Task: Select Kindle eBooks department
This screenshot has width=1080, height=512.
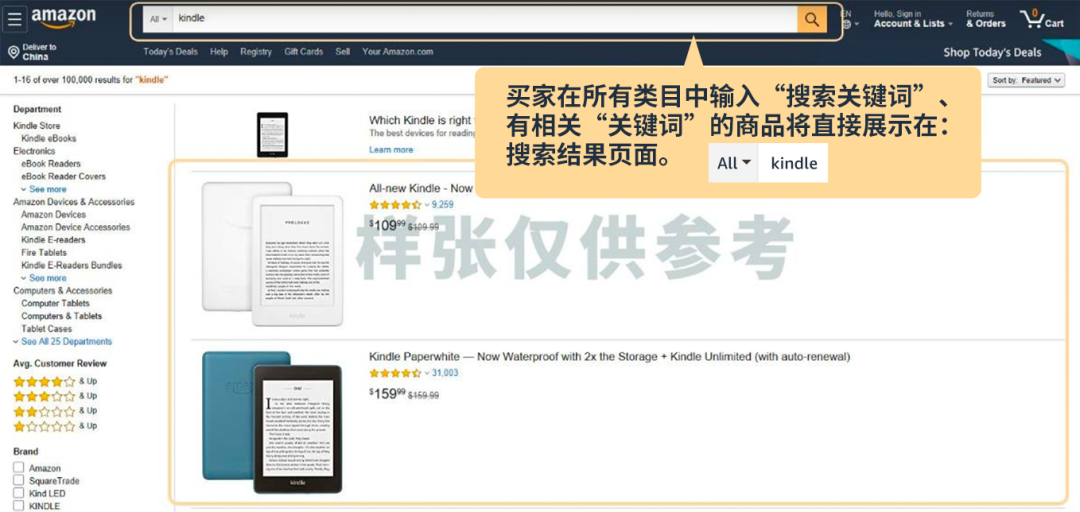Action: (48, 139)
